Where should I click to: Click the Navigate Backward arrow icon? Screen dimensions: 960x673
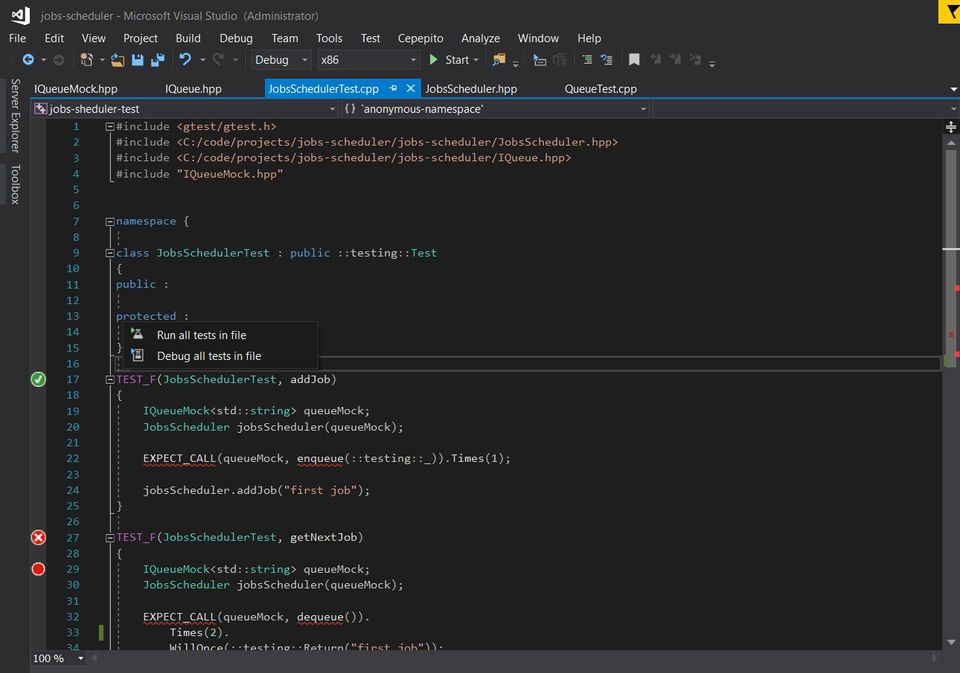pyautogui.click(x=28, y=59)
